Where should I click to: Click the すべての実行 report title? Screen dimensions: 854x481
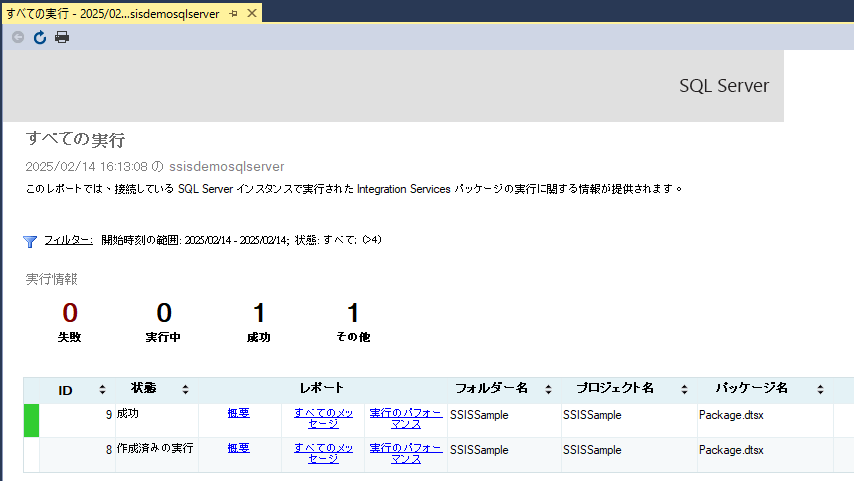(x=75, y=139)
